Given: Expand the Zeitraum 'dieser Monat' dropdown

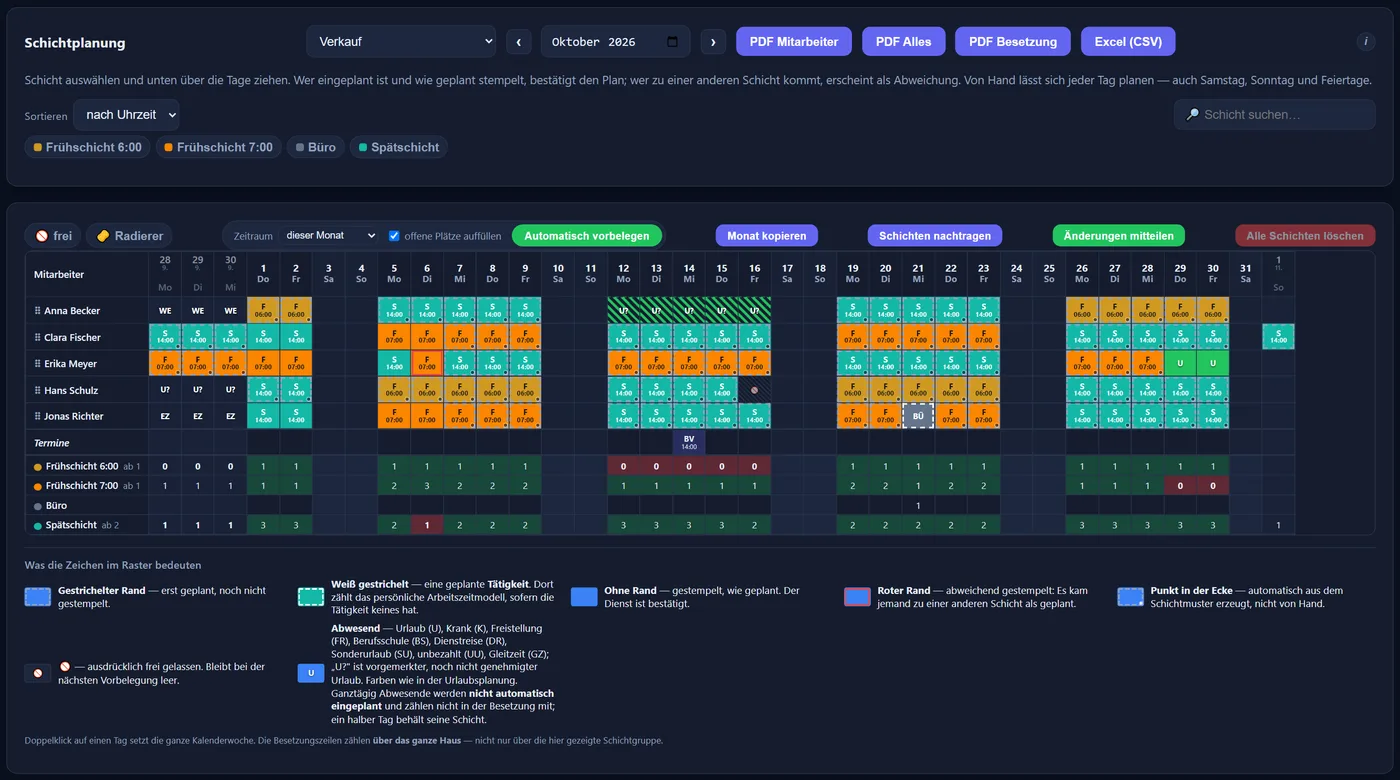Looking at the screenshot, I should pyautogui.click(x=329, y=236).
